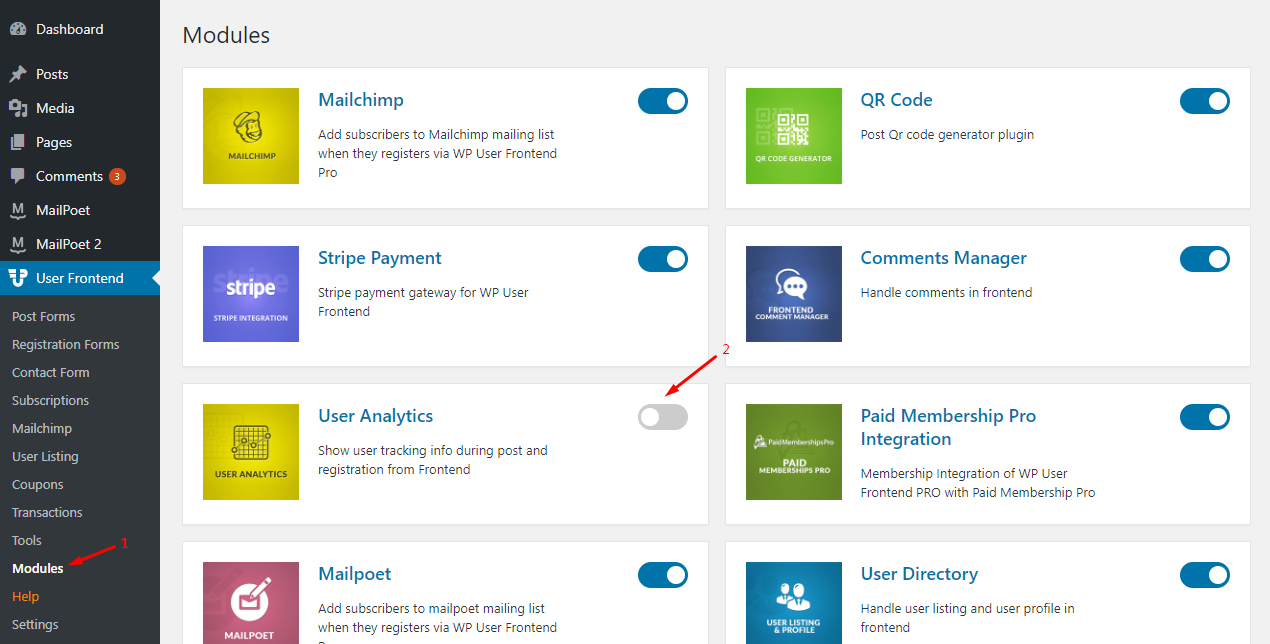Click the Mailchimp module title
The height and width of the screenshot is (644, 1270).
(x=361, y=100)
